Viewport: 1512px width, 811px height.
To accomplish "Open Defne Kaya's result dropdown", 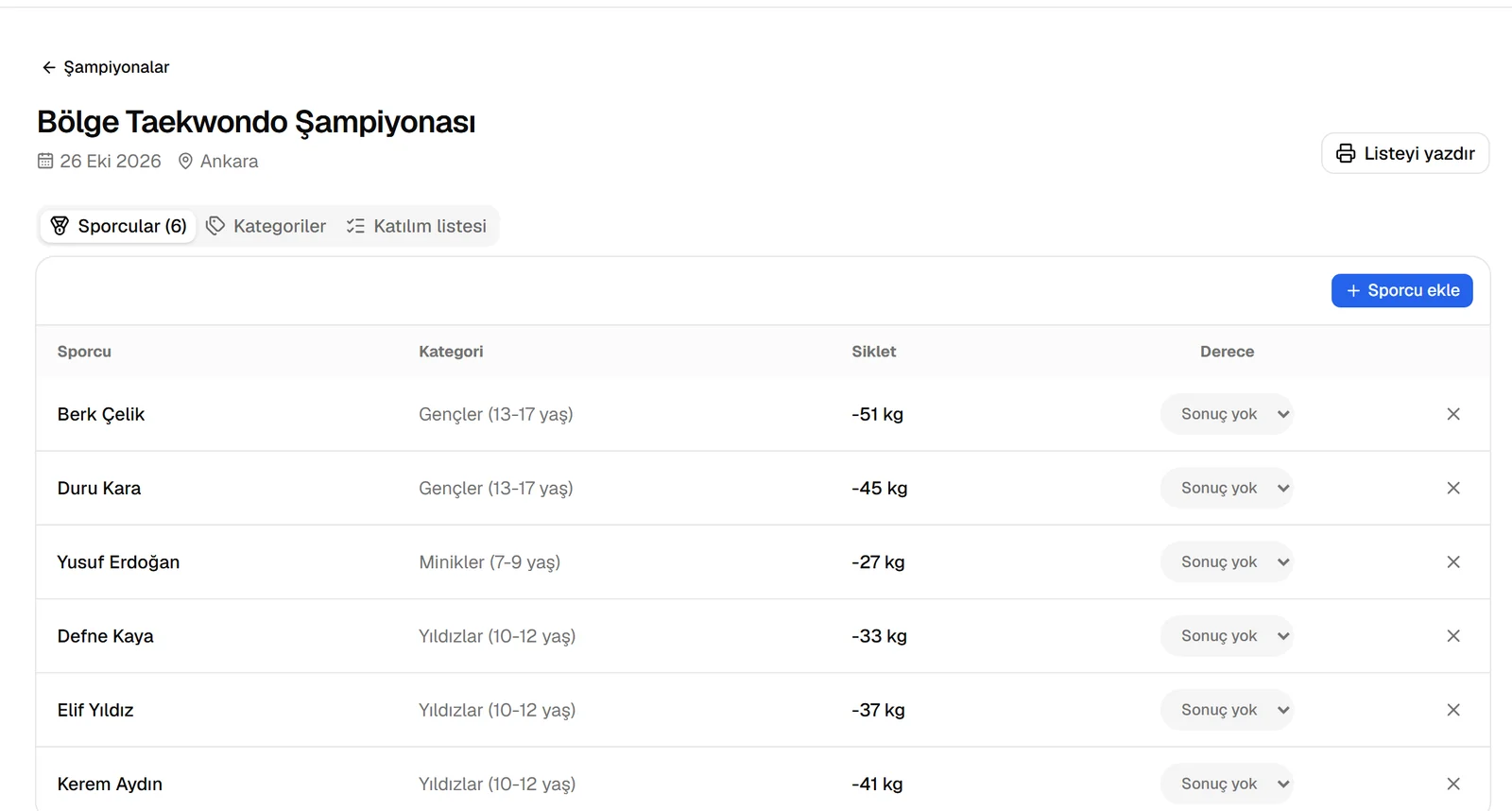I will (x=1227, y=636).
